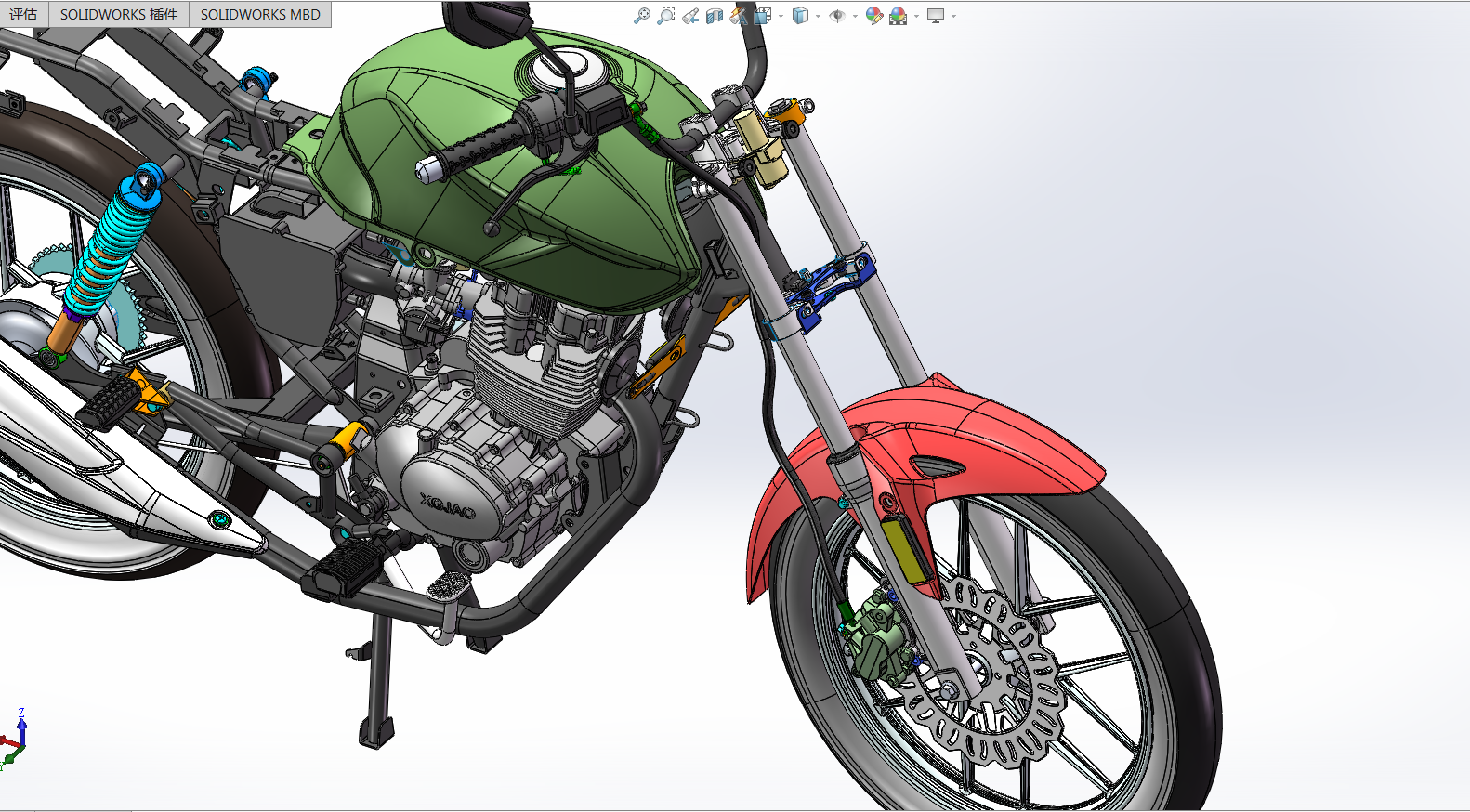
Task: Expand the View Settings dropdown arrow
Action: (x=953, y=16)
